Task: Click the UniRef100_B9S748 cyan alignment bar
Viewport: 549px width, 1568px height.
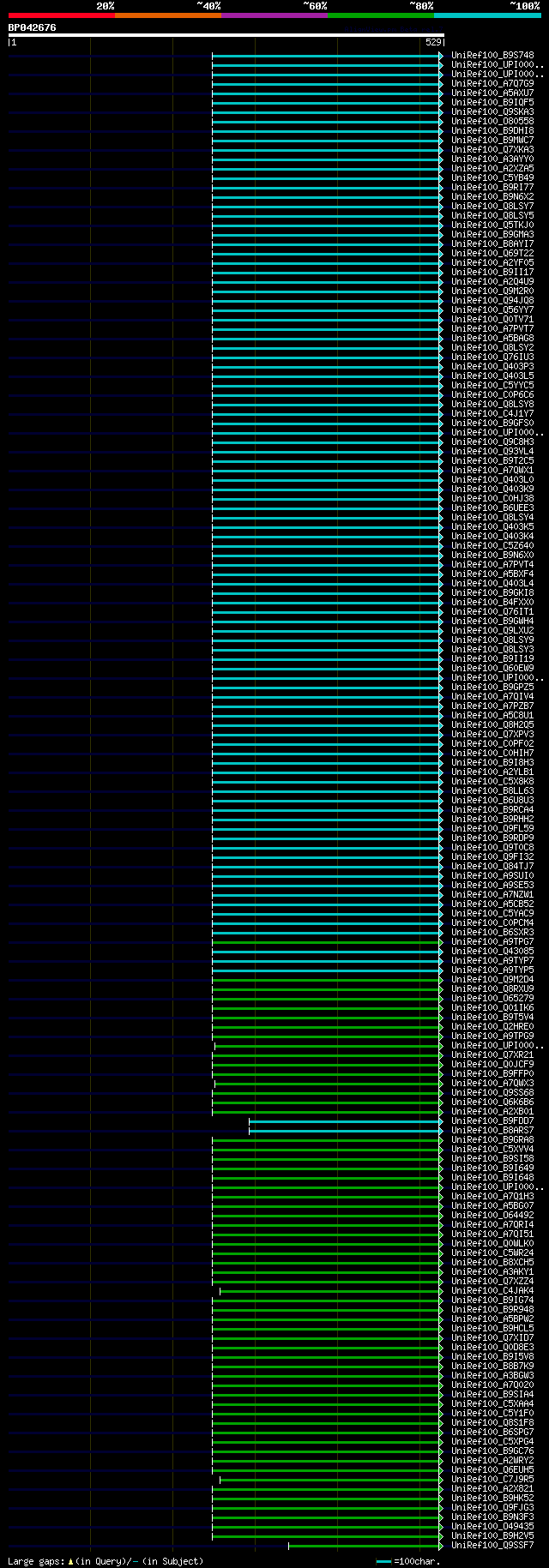Action: point(327,56)
